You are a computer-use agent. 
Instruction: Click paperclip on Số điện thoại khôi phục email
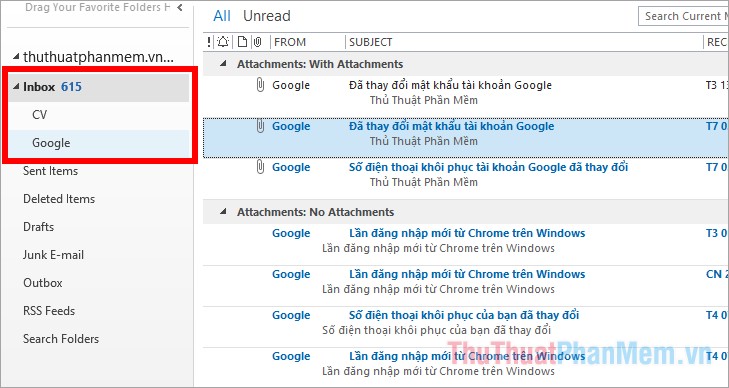260,167
